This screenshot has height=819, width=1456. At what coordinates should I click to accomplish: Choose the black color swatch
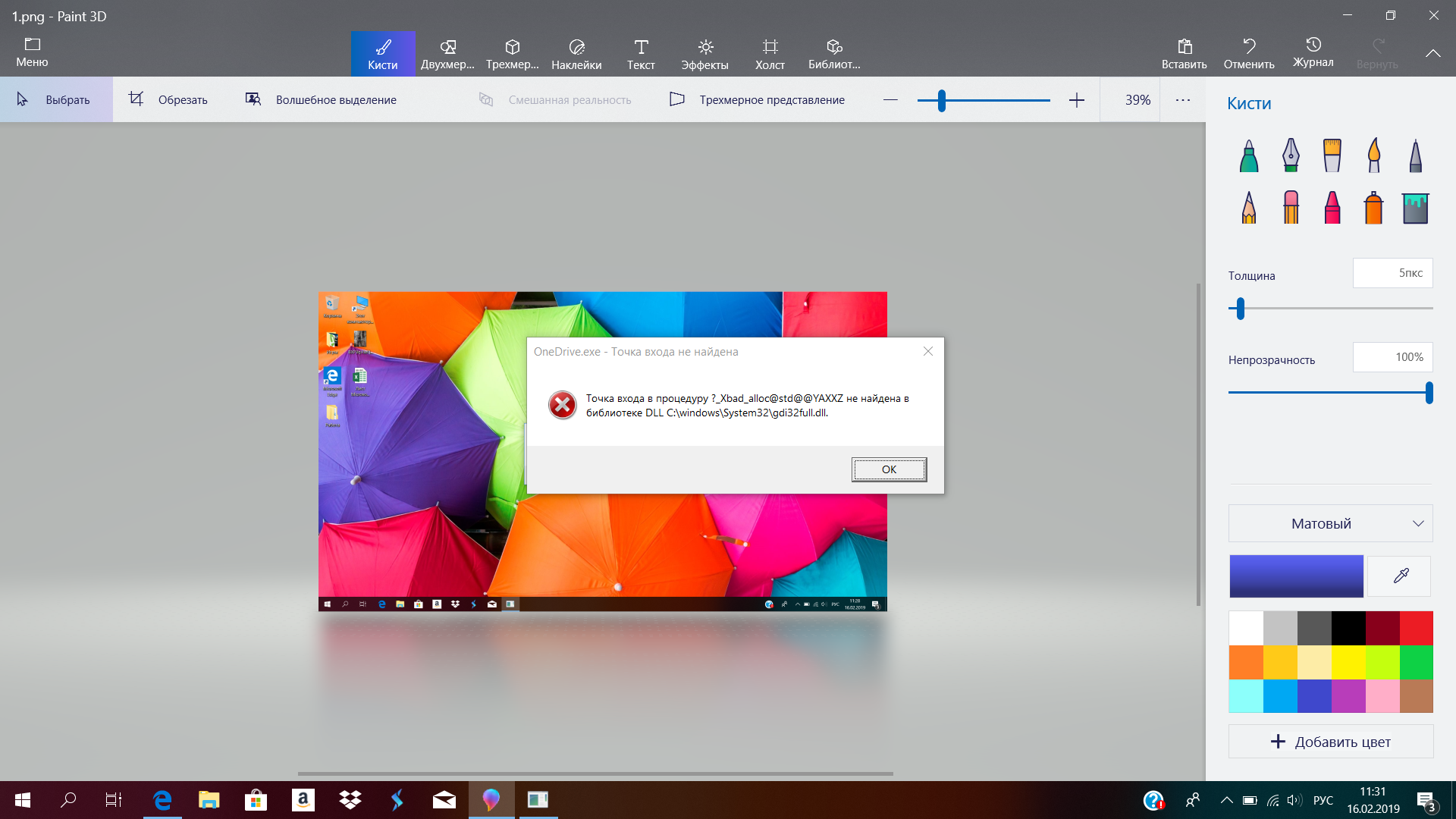point(1348,628)
